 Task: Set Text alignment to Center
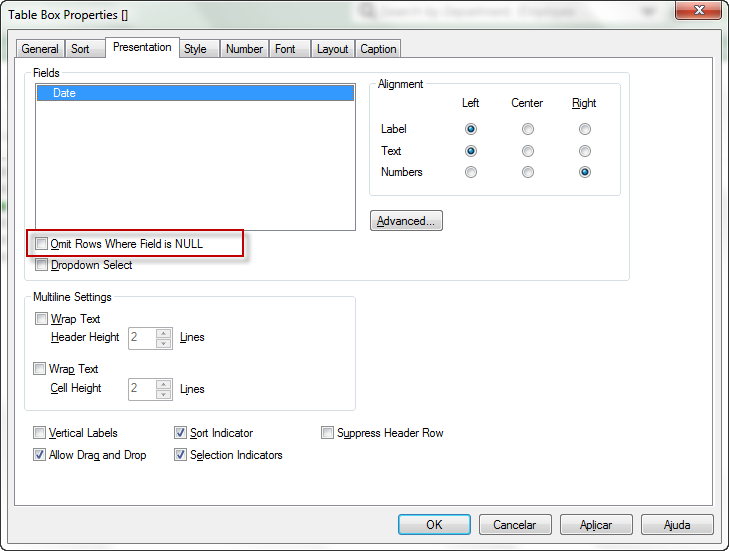[x=528, y=151]
